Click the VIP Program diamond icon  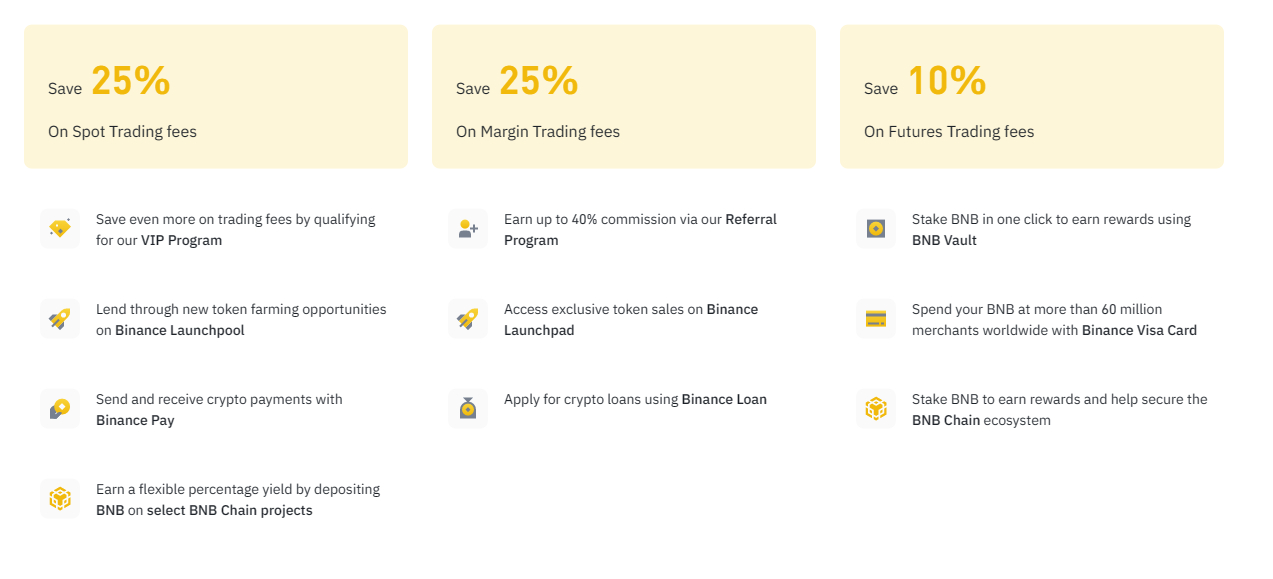point(60,229)
